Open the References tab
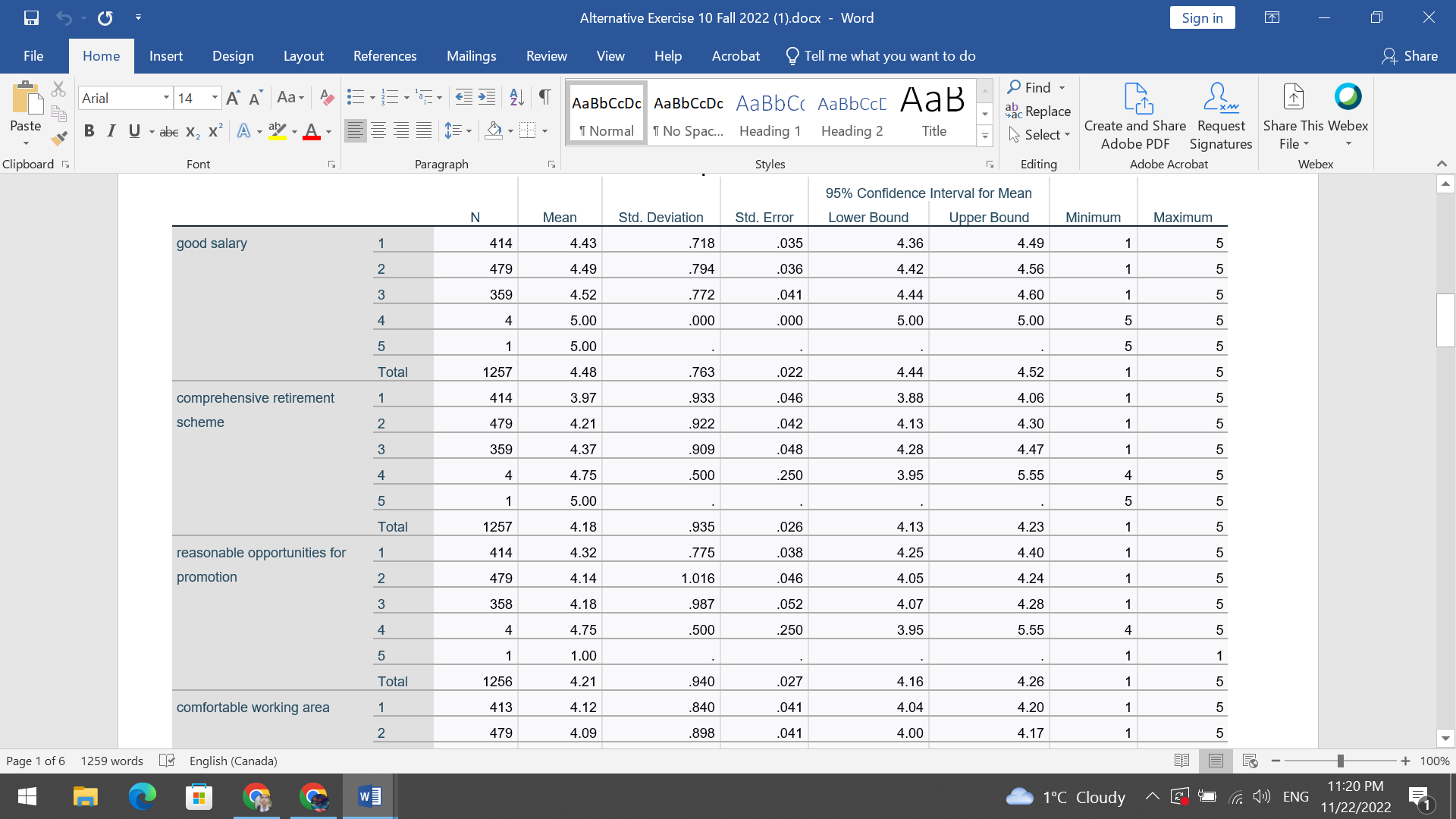 click(384, 56)
